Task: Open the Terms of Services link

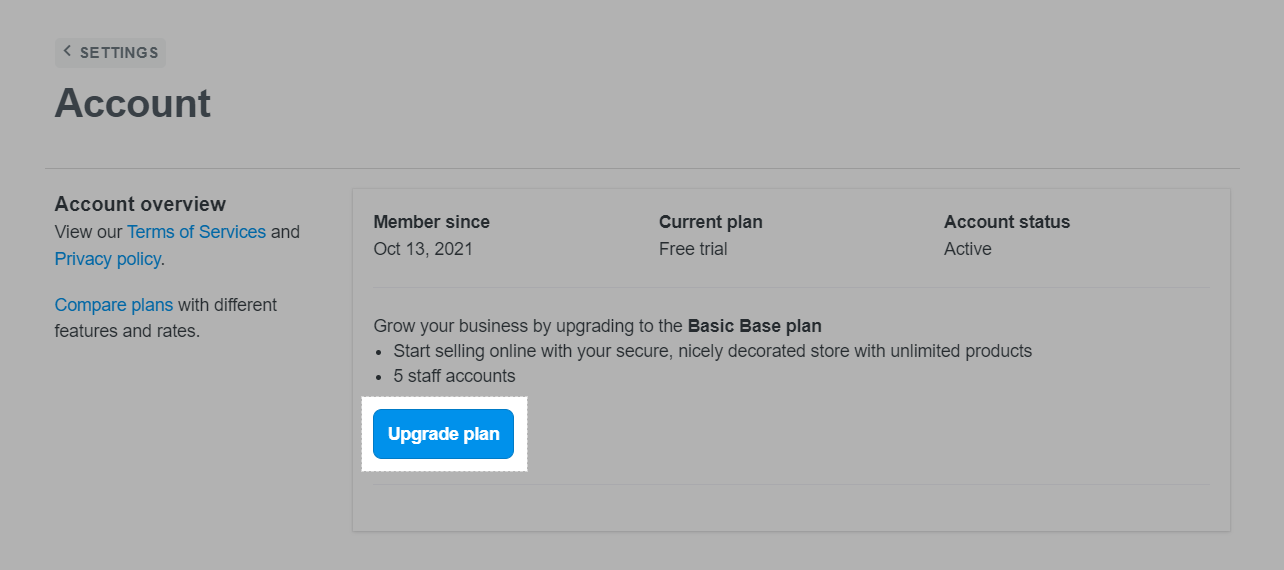Action: (196, 232)
